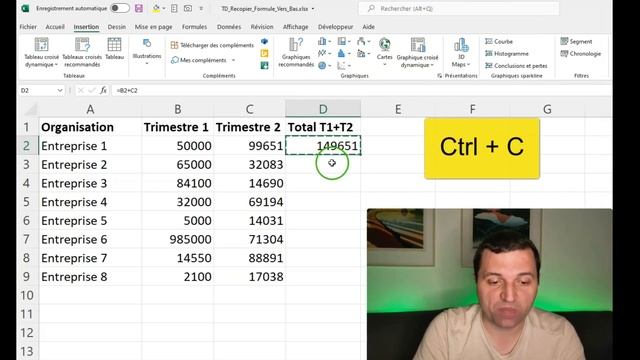Switch to the Mise en page tab

(153, 27)
